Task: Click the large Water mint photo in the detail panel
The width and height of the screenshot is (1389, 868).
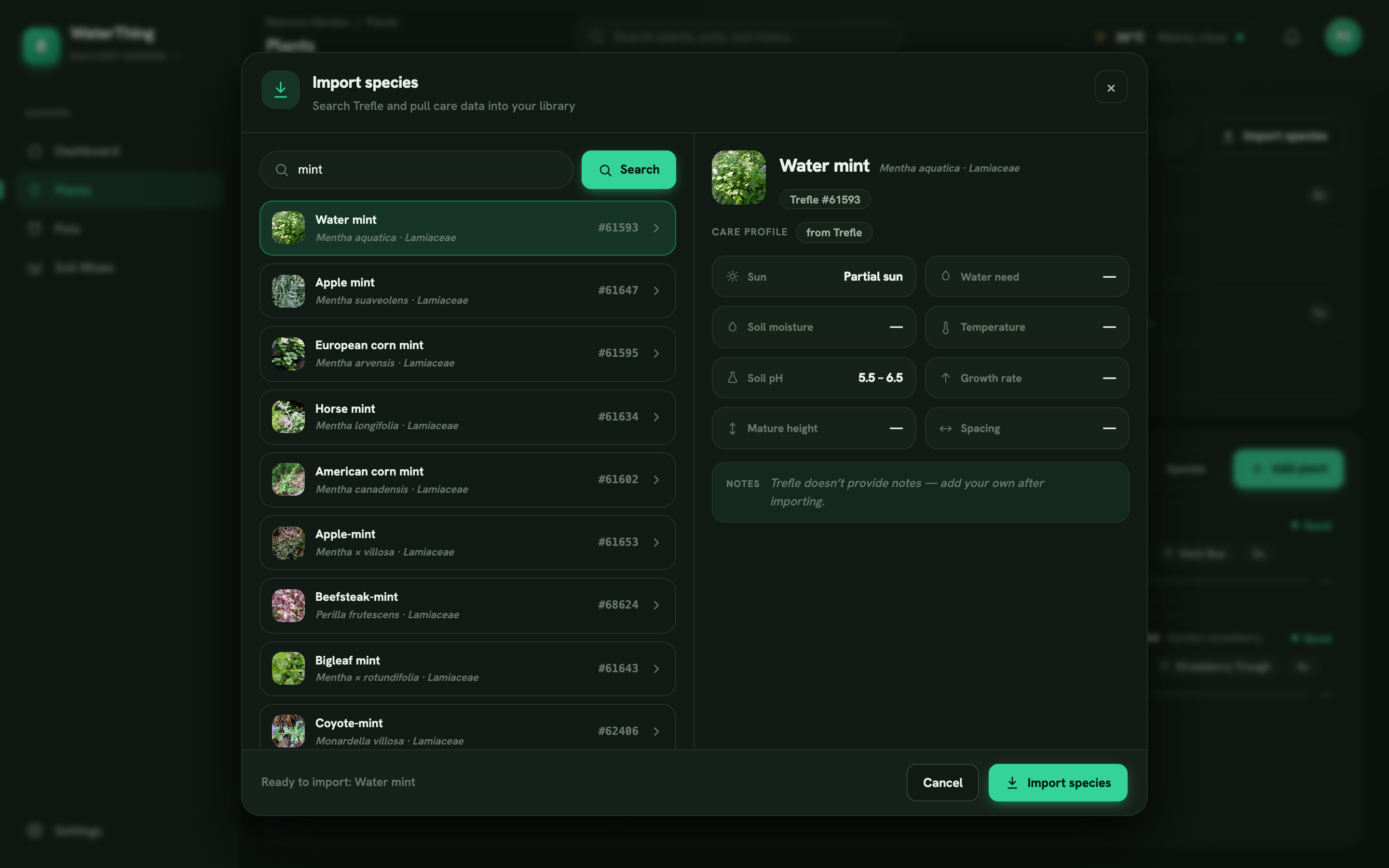Action: [739, 177]
